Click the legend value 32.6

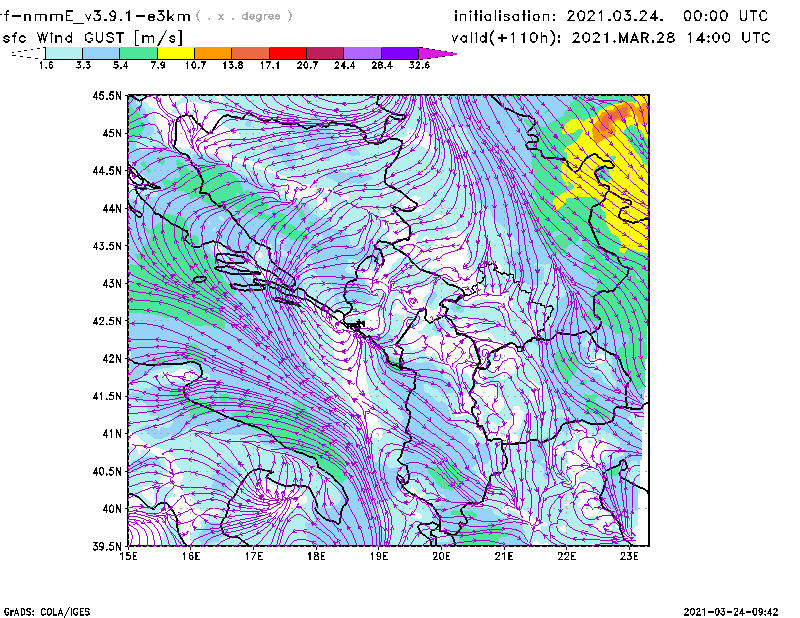419,65
